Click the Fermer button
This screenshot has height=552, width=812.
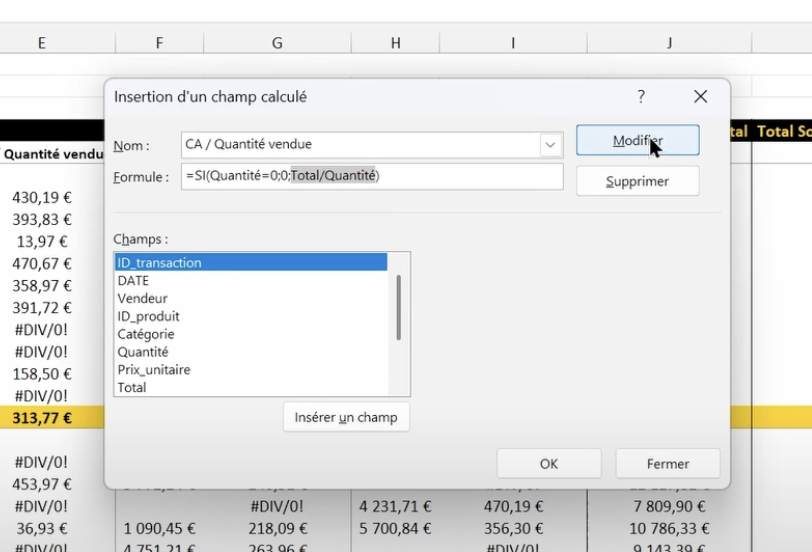[668, 463]
